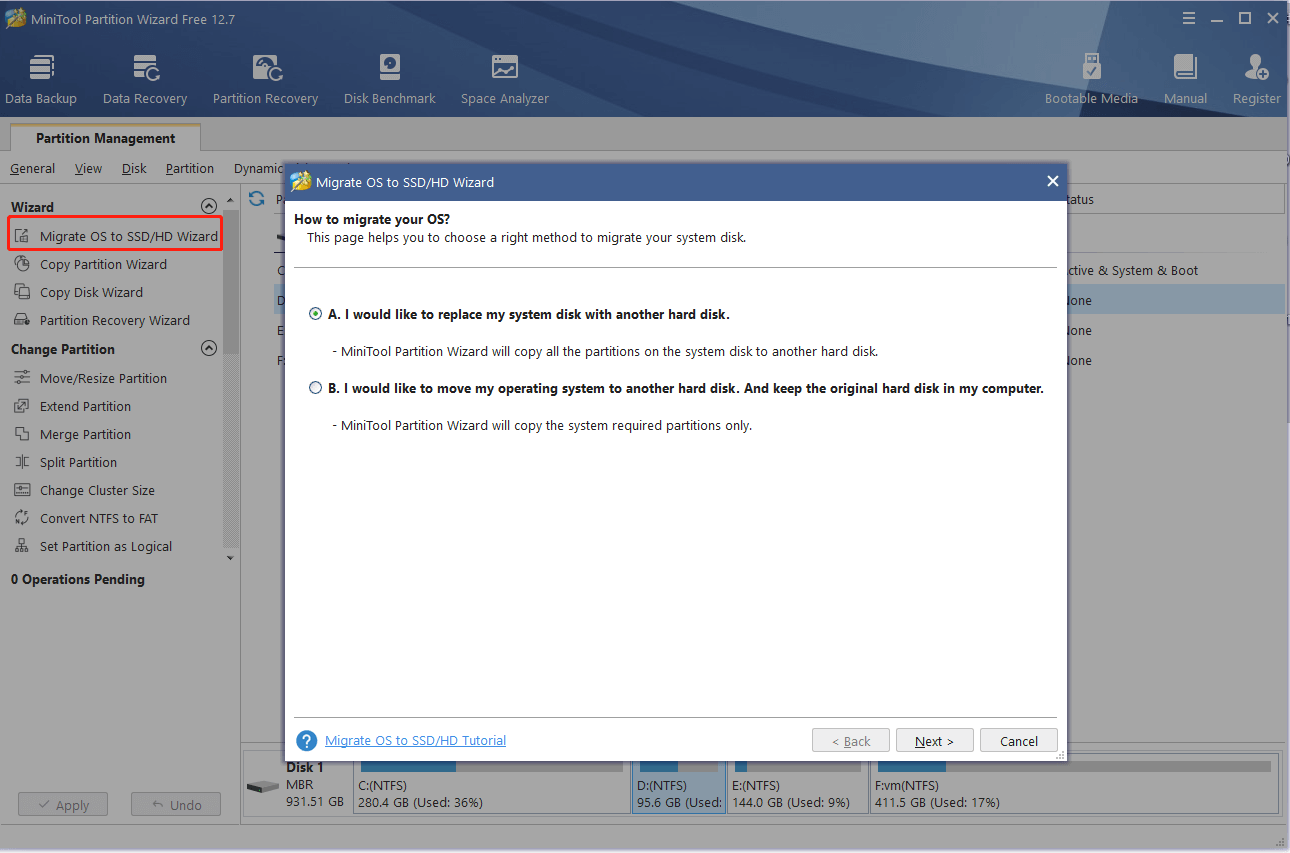Open the Space Analyzer tool
Image resolution: width=1290 pixels, height=853 pixels.
(x=505, y=79)
